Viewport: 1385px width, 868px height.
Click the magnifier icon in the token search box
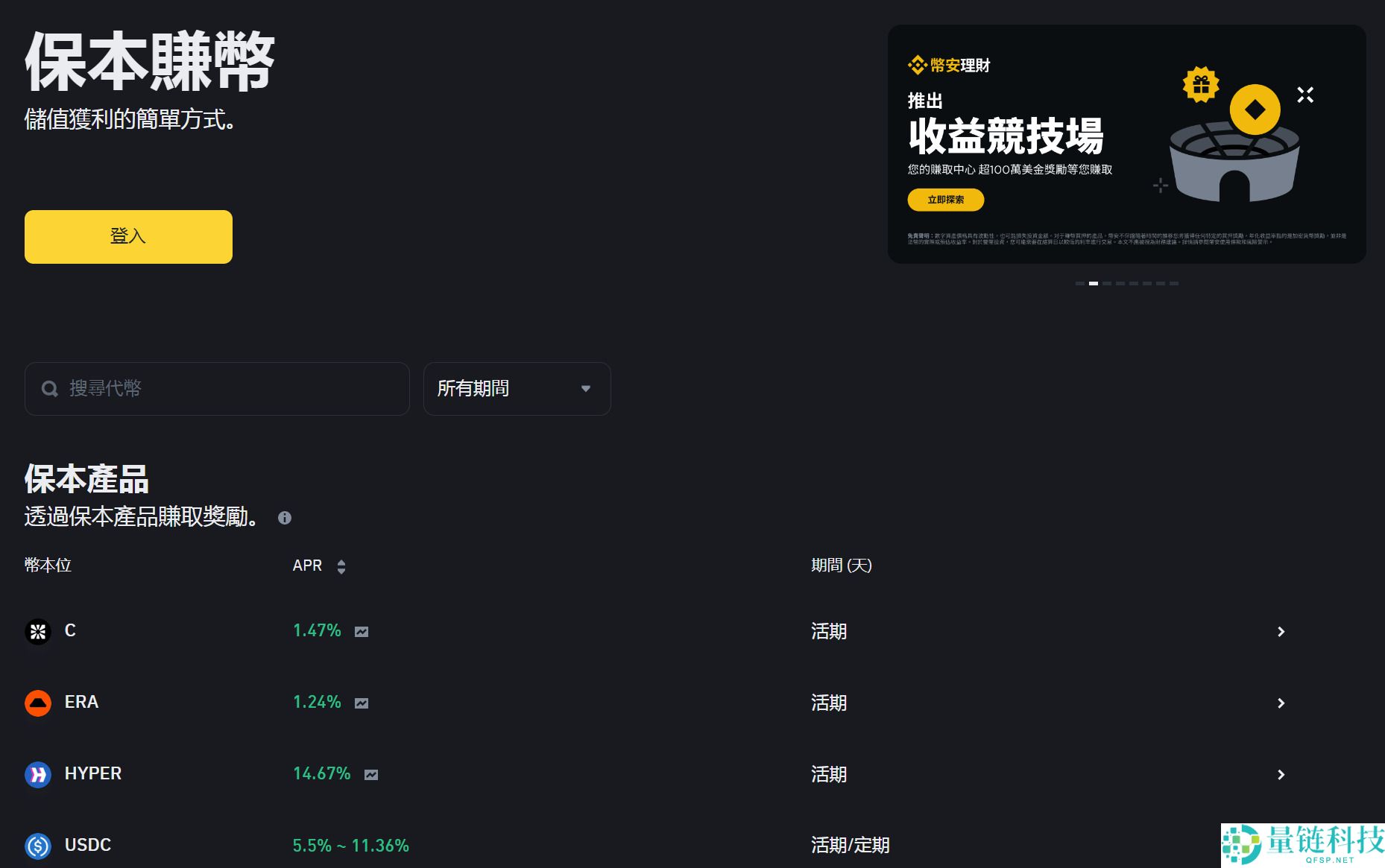[50, 388]
